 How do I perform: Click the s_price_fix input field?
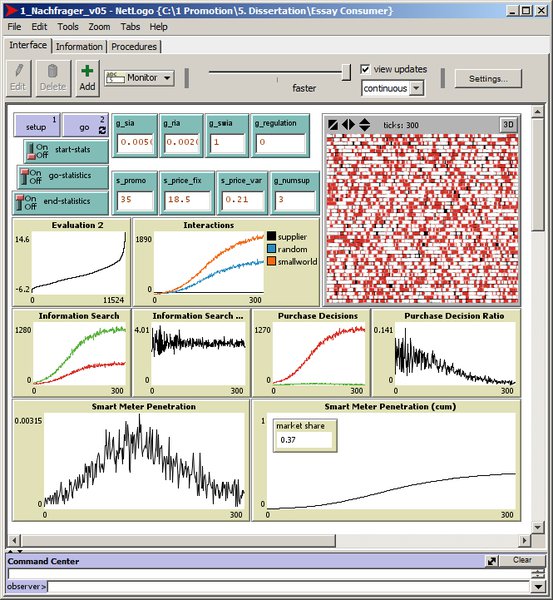pos(187,200)
